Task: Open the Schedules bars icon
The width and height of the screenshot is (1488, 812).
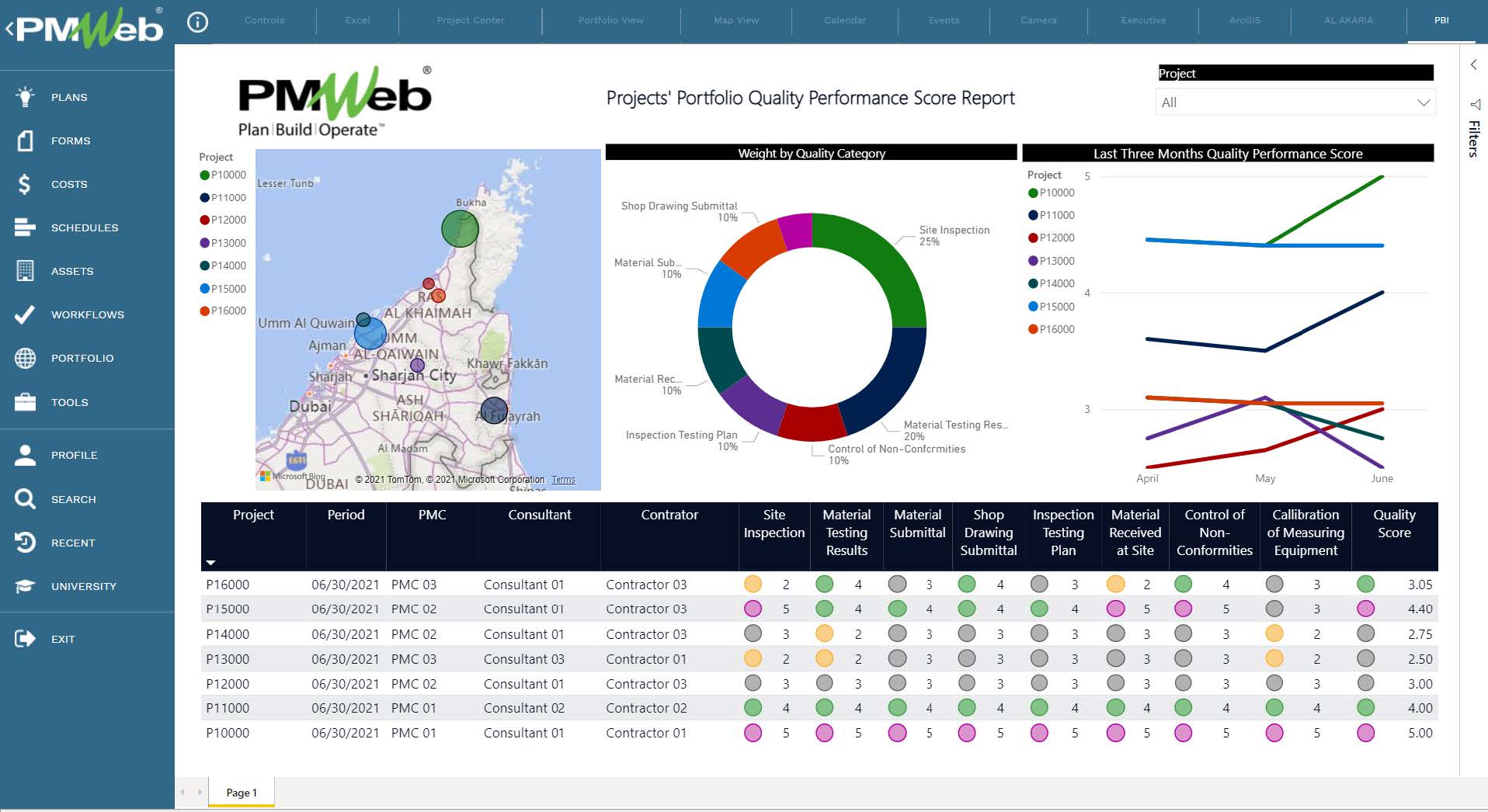Action: coord(25,227)
